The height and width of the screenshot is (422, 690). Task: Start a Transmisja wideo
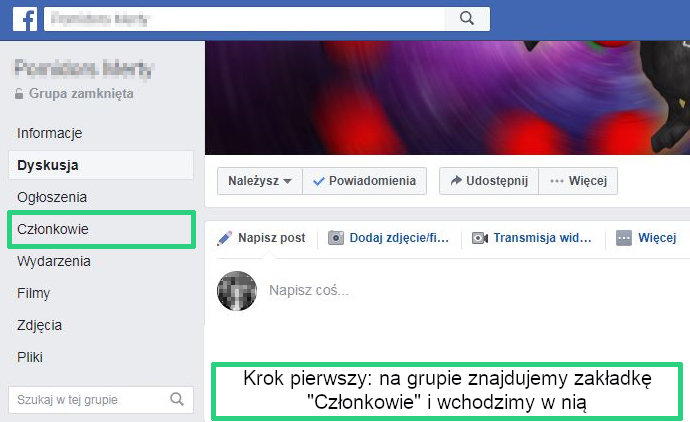(x=532, y=238)
